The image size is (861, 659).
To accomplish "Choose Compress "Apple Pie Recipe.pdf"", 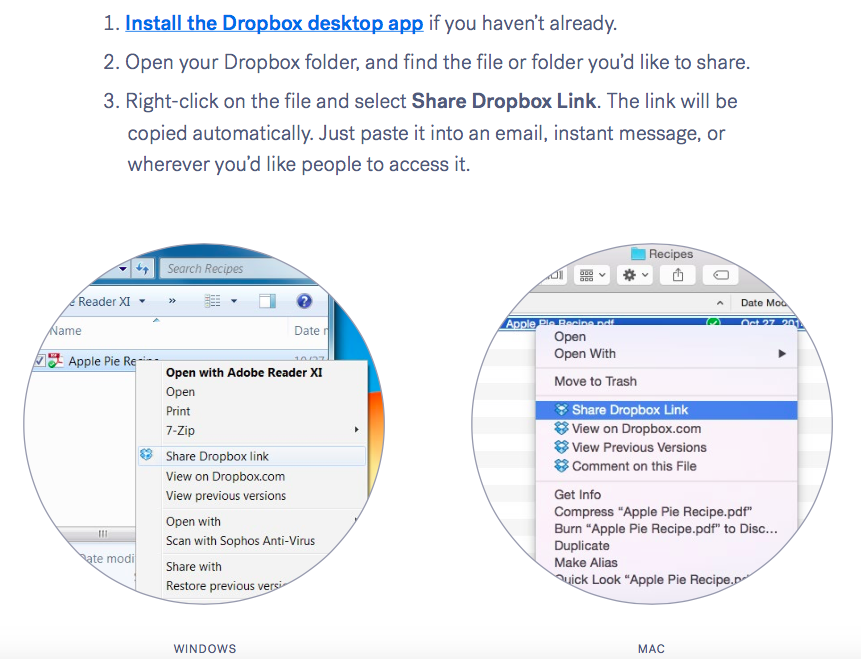I will click(x=653, y=512).
